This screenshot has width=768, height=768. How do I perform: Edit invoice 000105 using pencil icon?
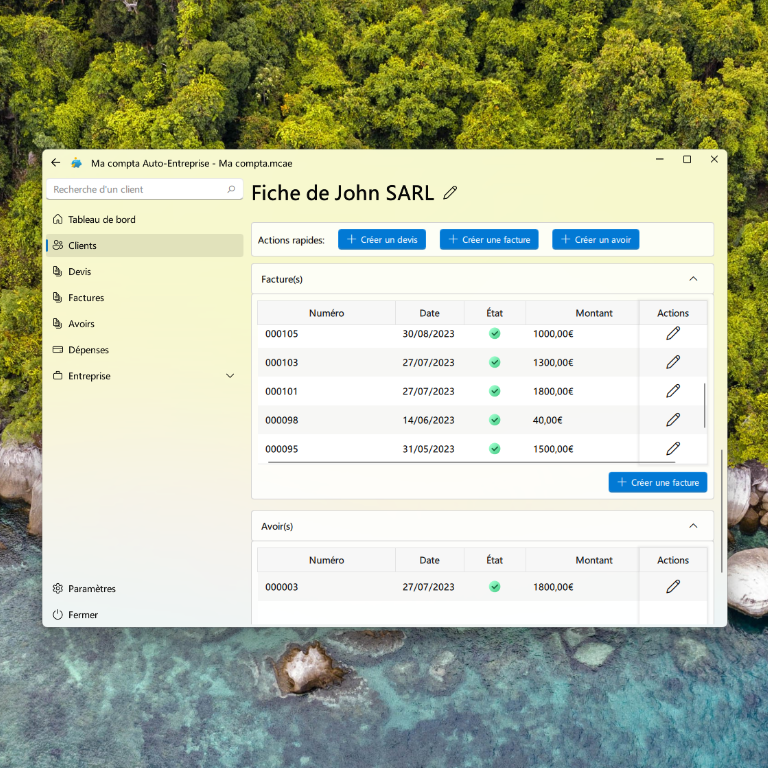[673, 333]
